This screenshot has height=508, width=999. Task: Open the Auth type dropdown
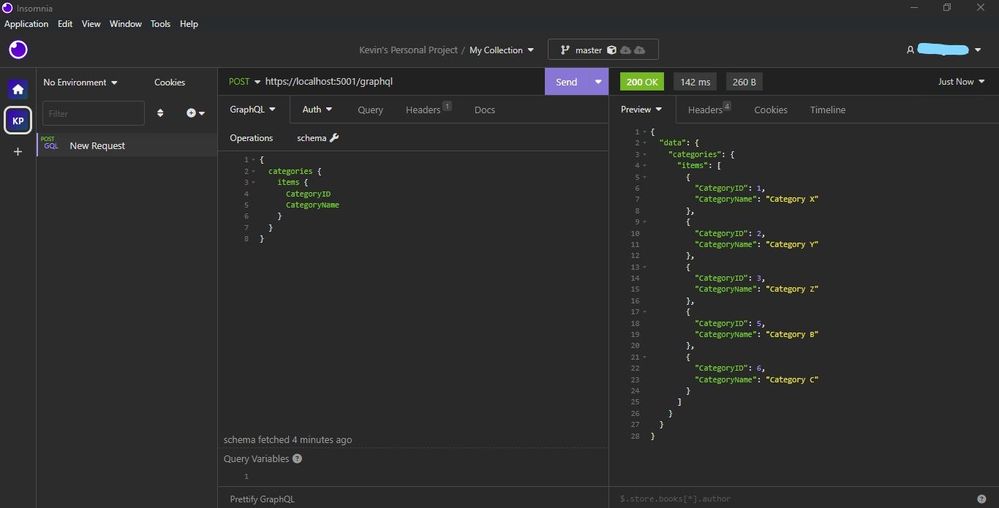[x=317, y=109]
